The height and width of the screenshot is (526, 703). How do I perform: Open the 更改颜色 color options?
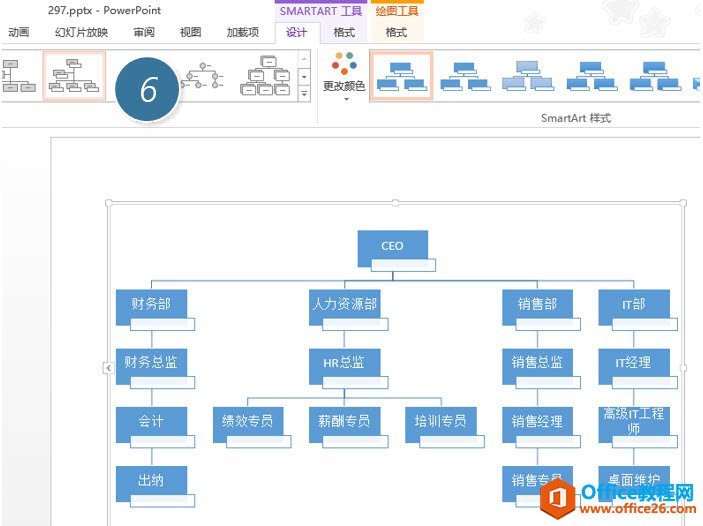pos(345,77)
